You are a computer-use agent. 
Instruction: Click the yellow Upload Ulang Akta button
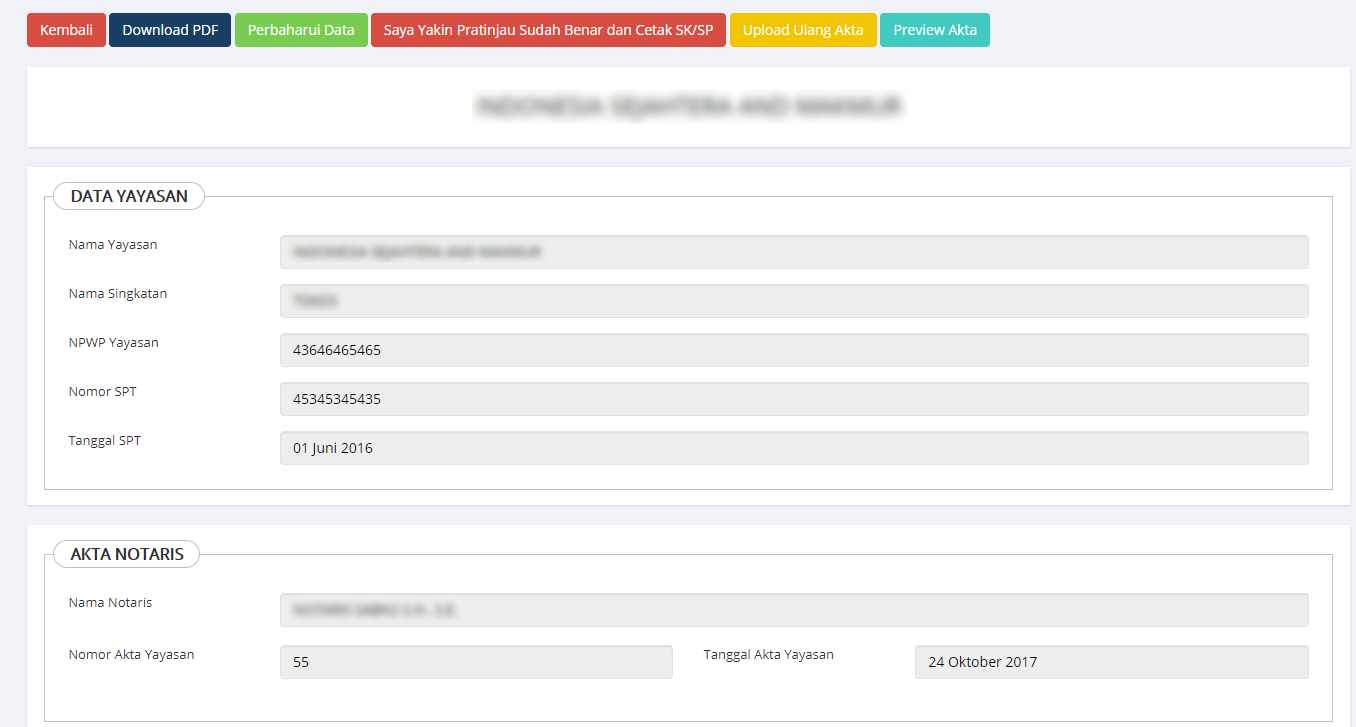[x=803, y=30]
